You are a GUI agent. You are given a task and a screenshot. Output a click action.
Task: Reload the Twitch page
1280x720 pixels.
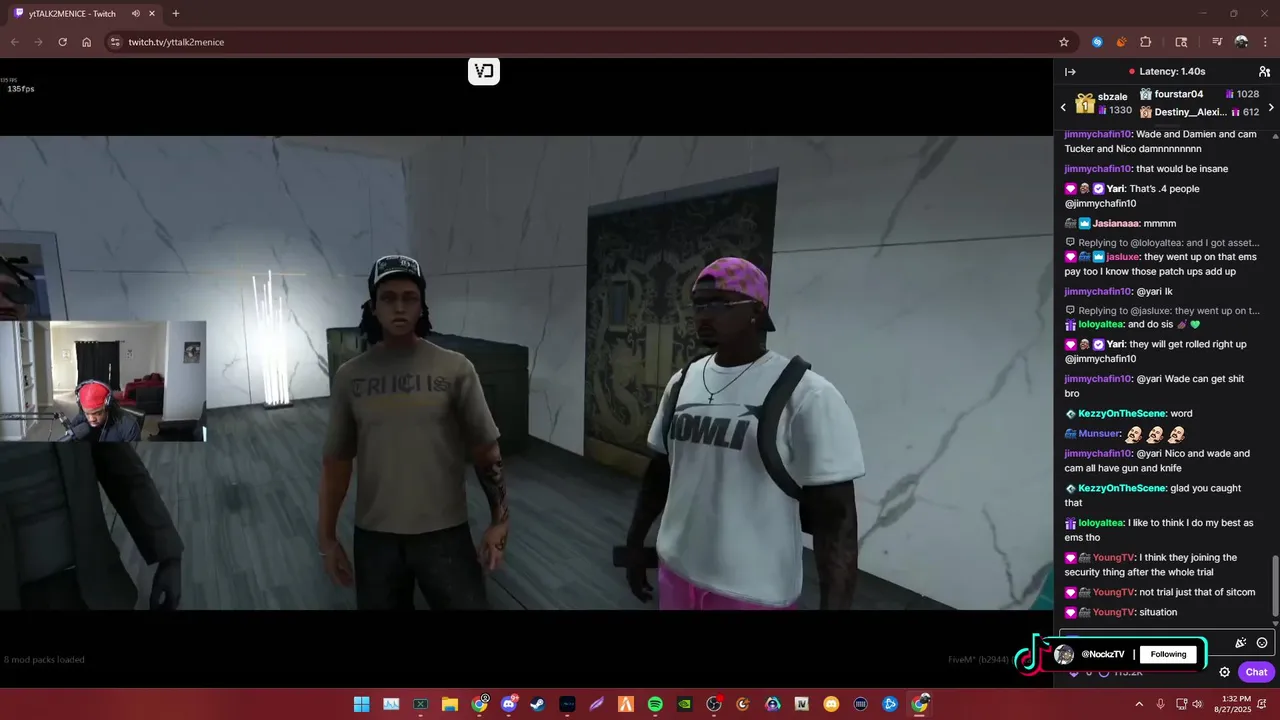coord(62,42)
